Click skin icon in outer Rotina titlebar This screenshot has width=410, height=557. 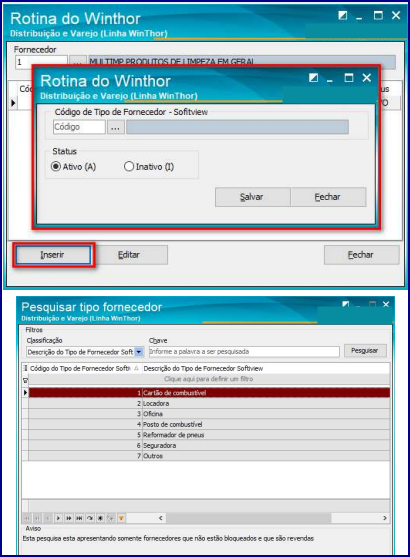coord(342,15)
